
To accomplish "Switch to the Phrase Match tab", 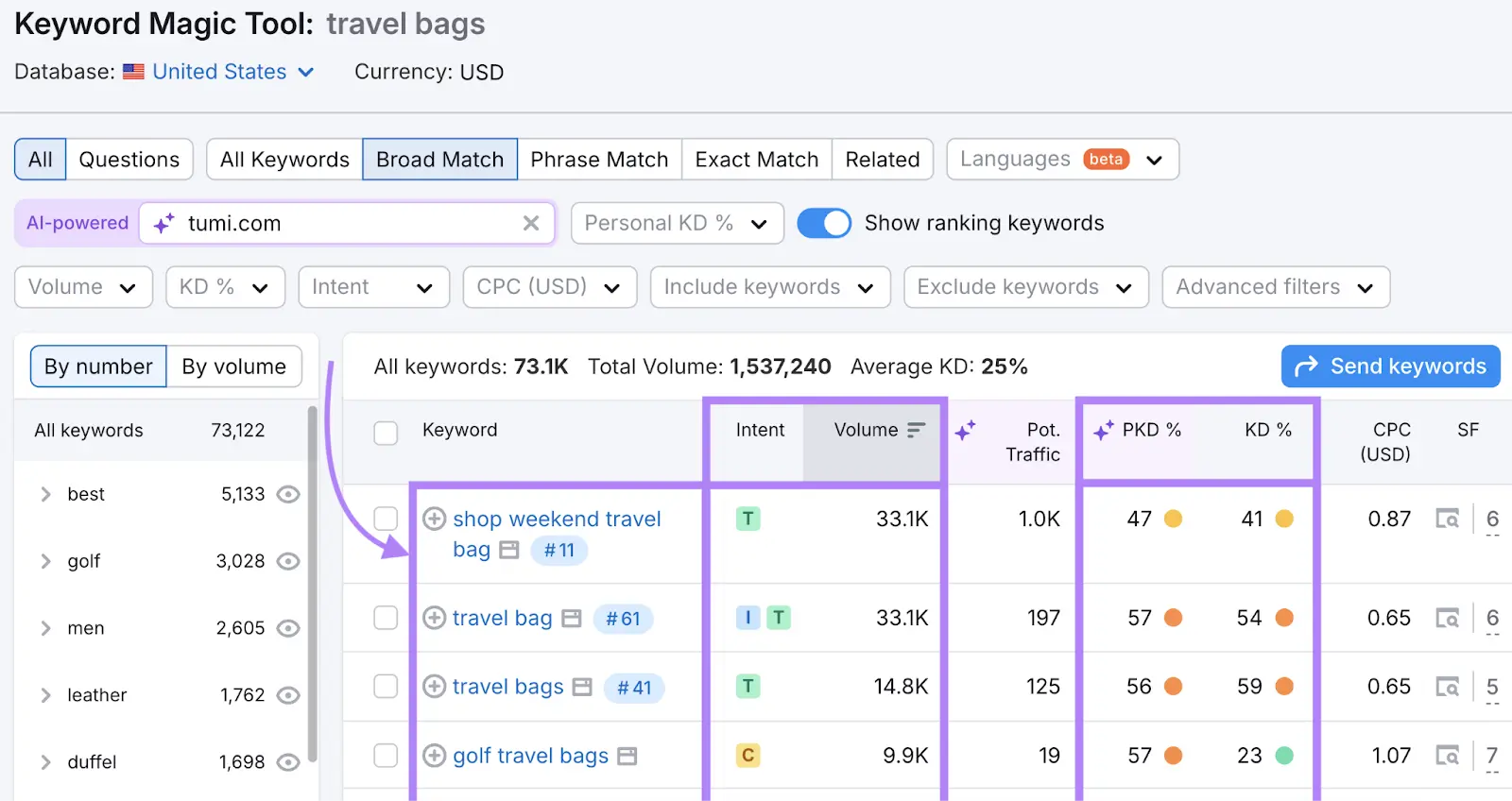I will pos(599,159).
